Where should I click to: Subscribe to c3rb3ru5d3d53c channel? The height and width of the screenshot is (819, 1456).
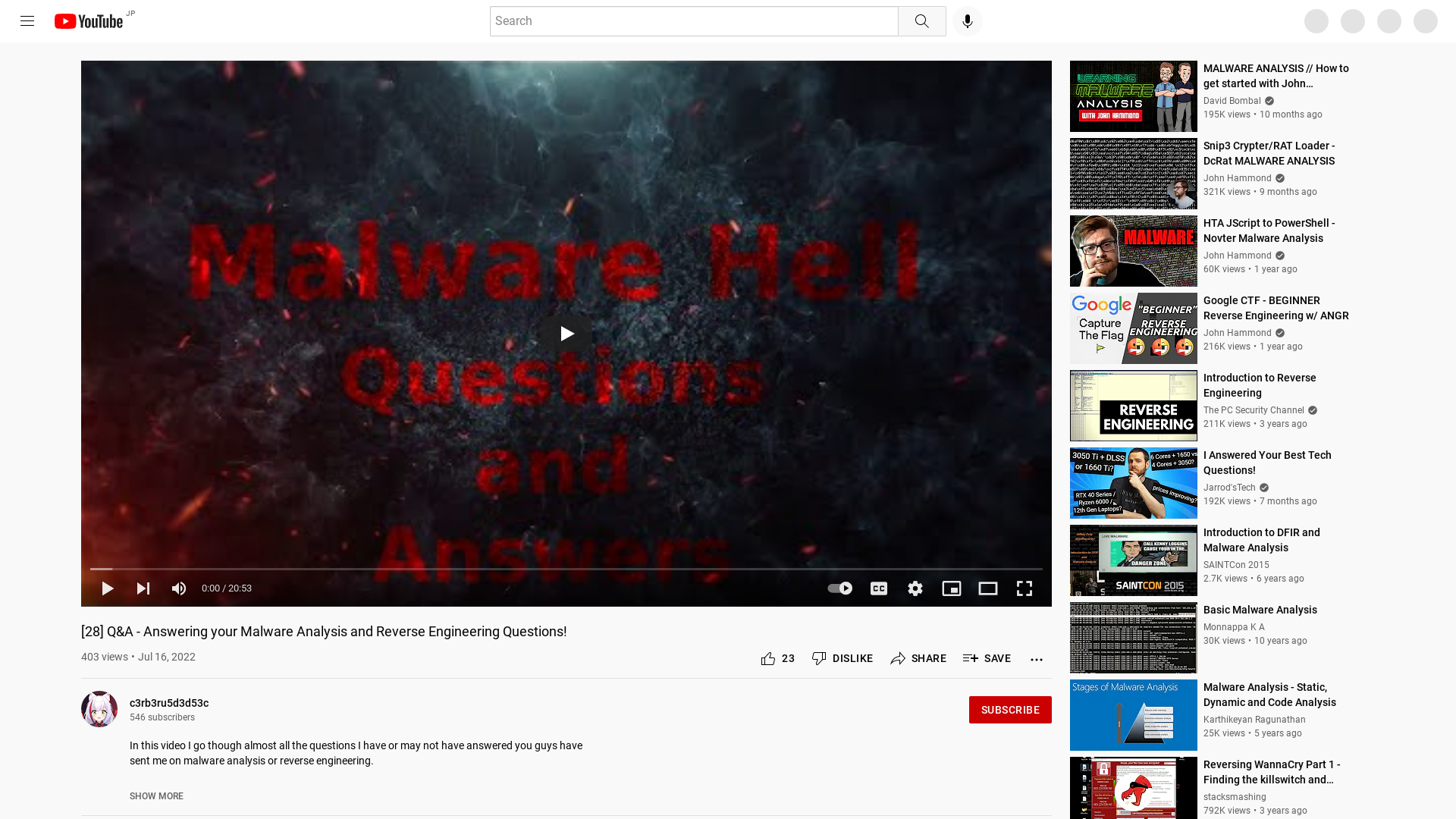[x=1010, y=709]
